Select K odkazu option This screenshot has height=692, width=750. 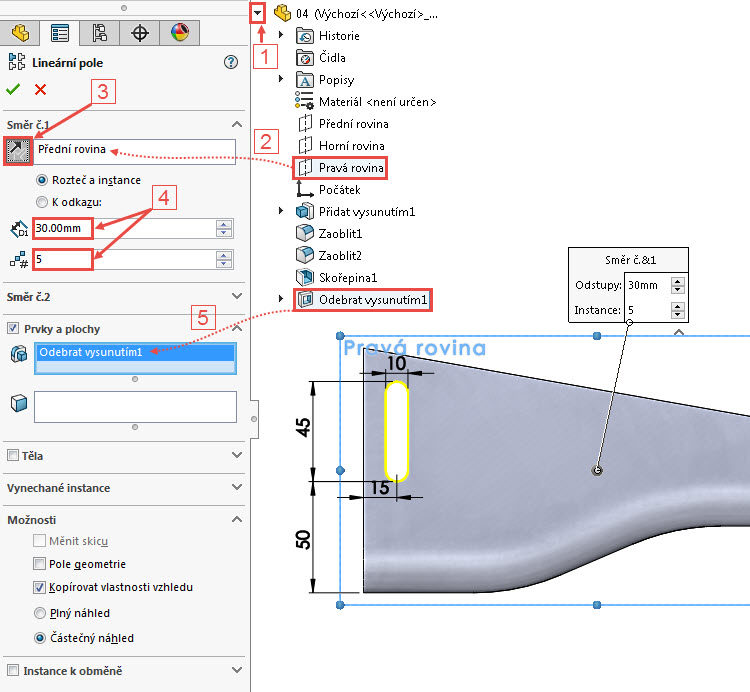(x=69, y=202)
